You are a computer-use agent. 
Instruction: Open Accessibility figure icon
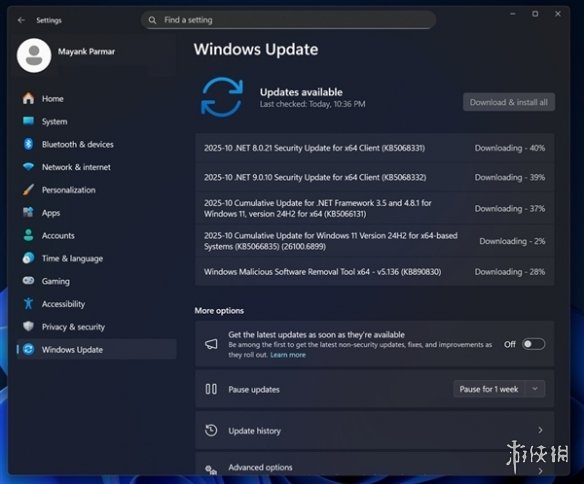pyautogui.click(x=28, y=304)
